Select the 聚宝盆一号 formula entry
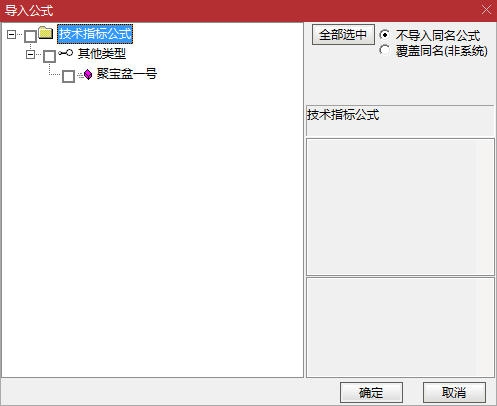Viewport: 497px width, 406px height. (x=127, y=74)
